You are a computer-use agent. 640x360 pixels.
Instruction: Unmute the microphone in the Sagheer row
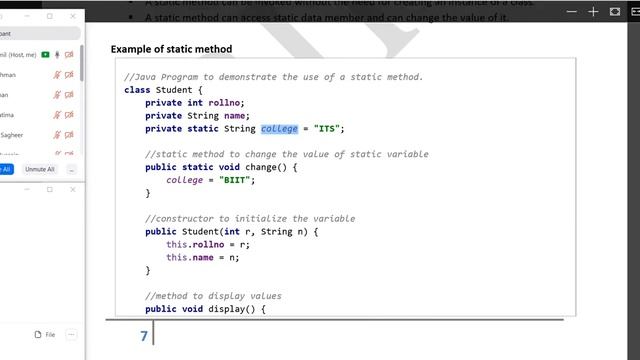(x=57, y=135)
